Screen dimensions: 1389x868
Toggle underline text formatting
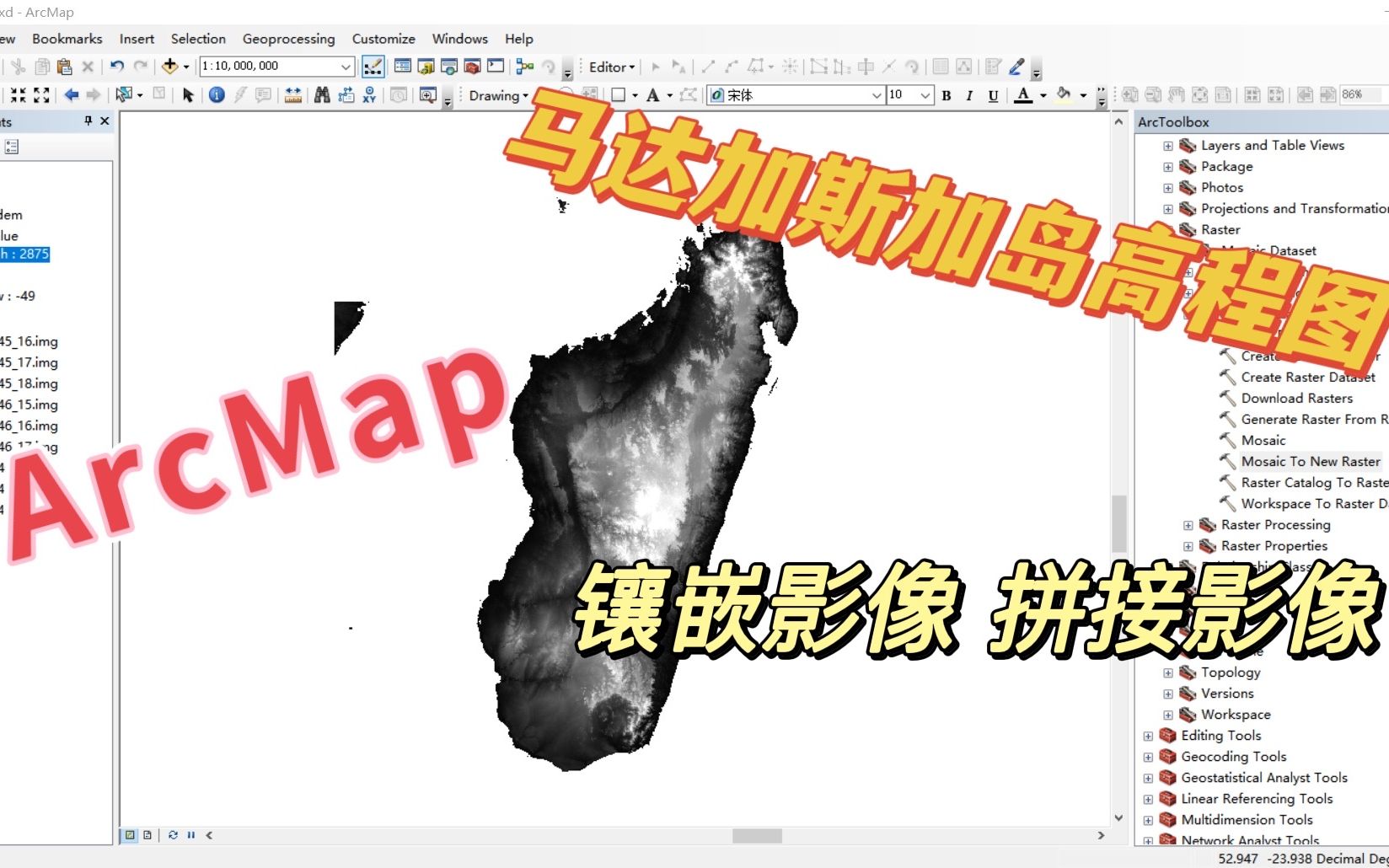pyautogui.click(x=993, y=95)
